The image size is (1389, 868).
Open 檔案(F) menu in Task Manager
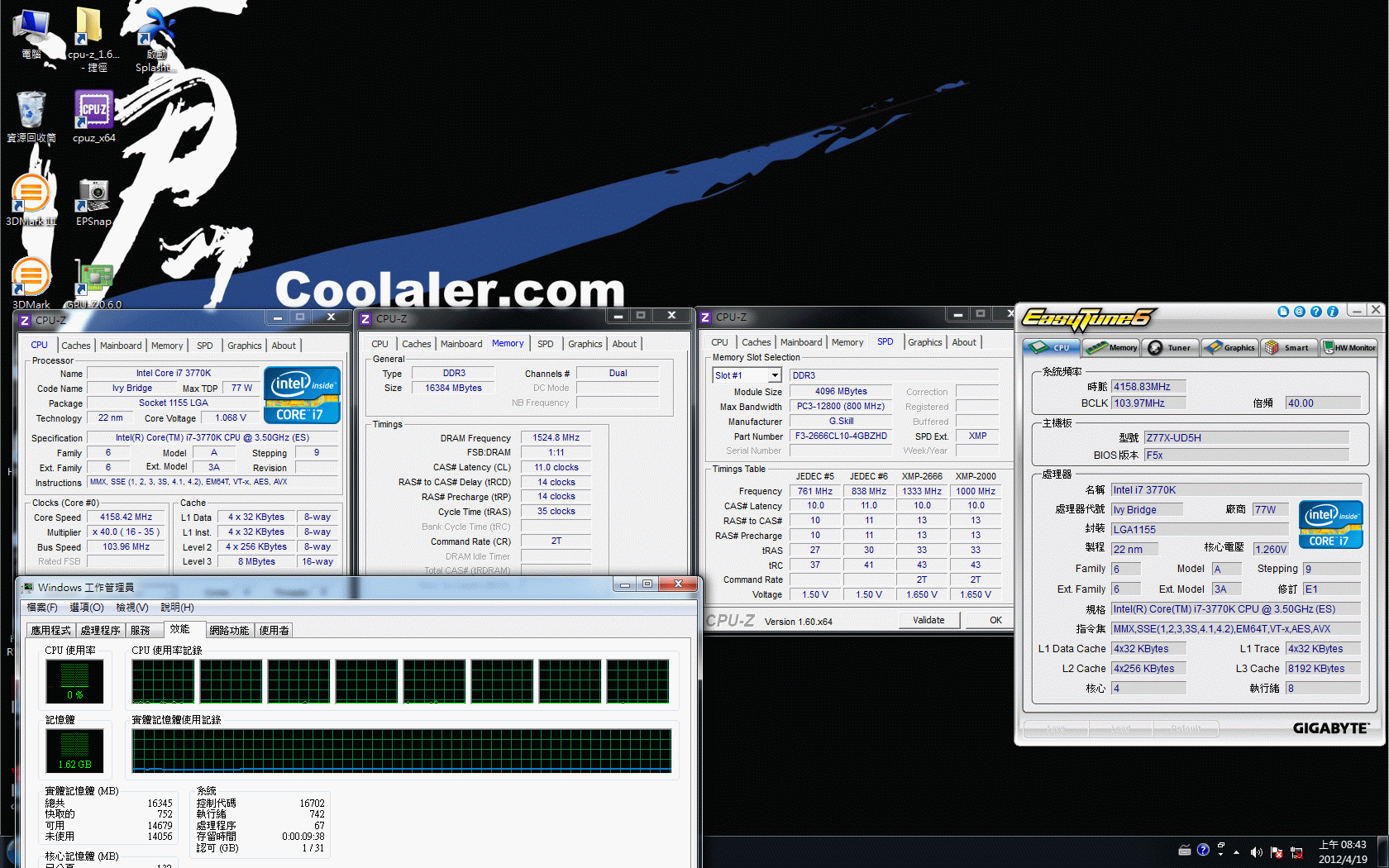tap(42, 608)
